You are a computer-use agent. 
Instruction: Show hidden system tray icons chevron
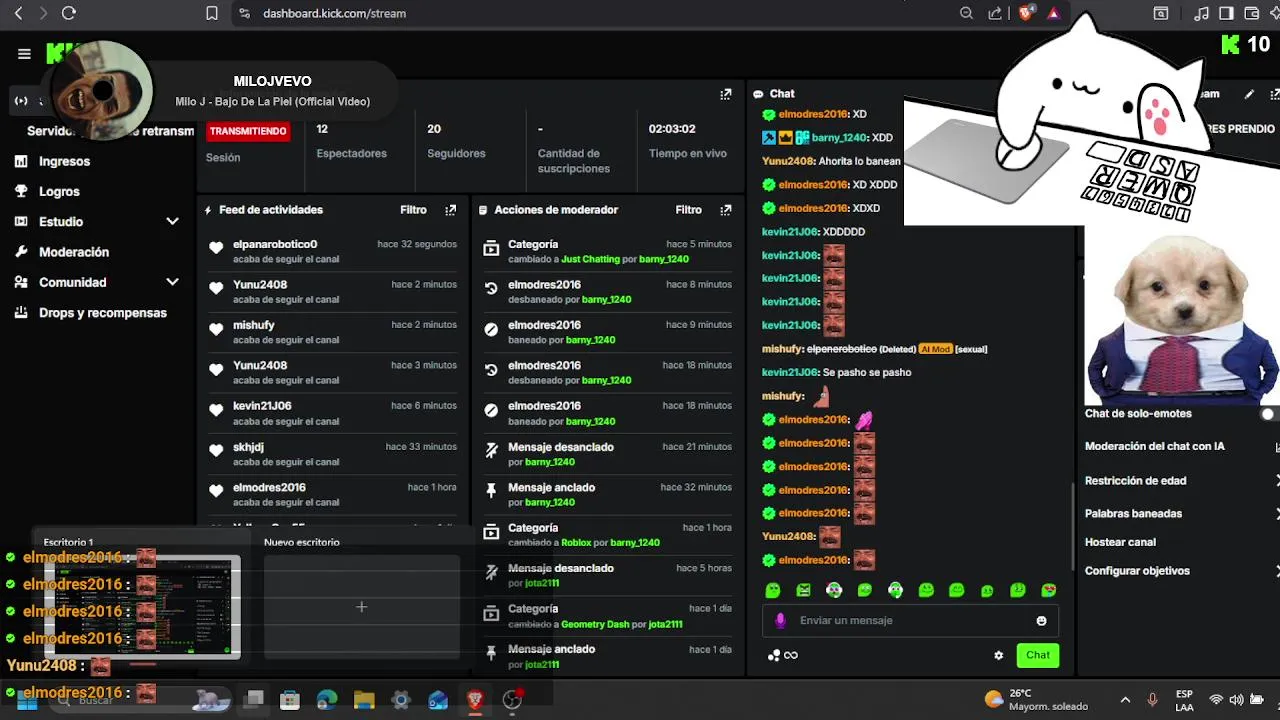(x=1125, y=700)
